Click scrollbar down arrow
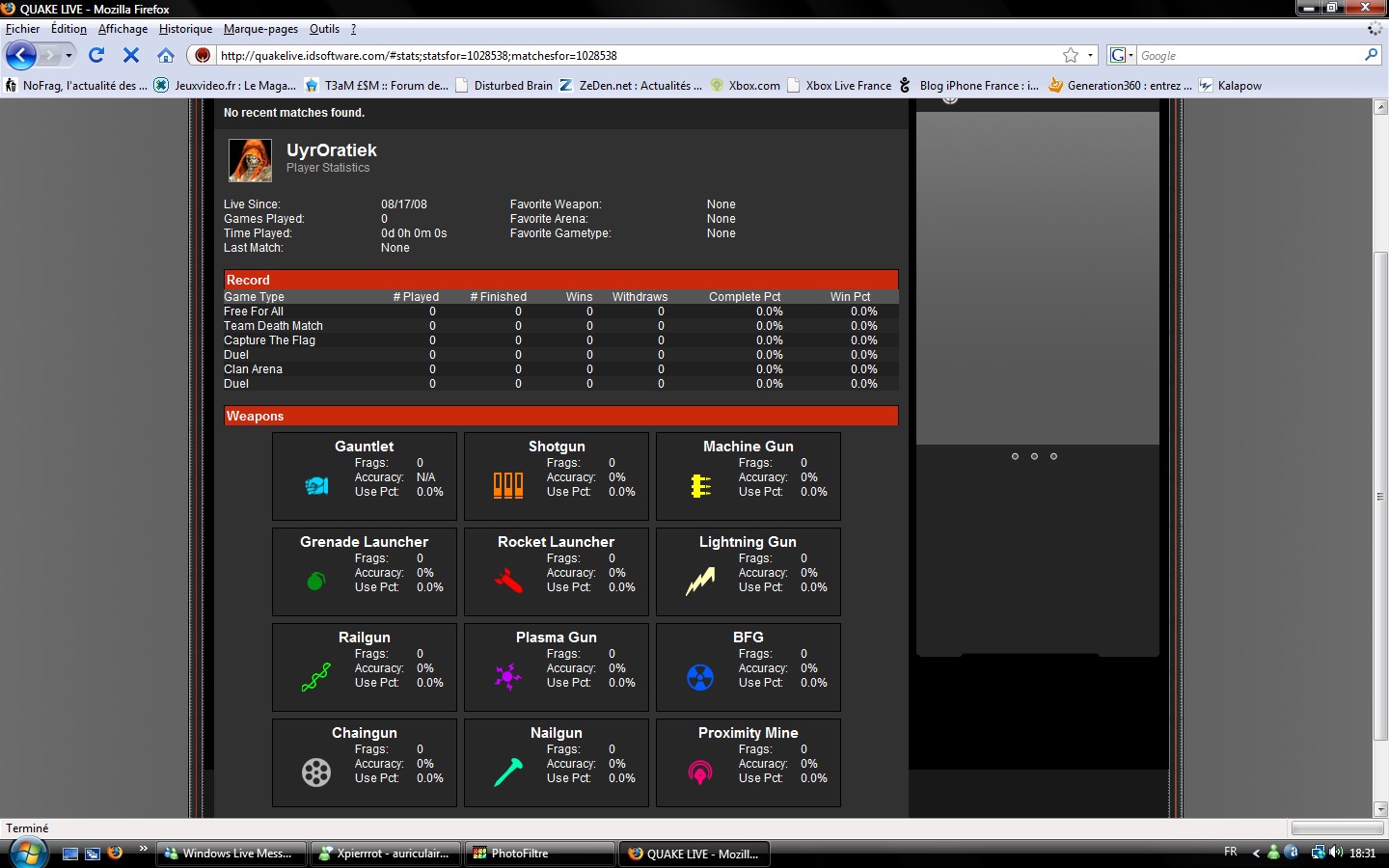1389x868 pixels. pyautogui.click(x=1380, y=809)
